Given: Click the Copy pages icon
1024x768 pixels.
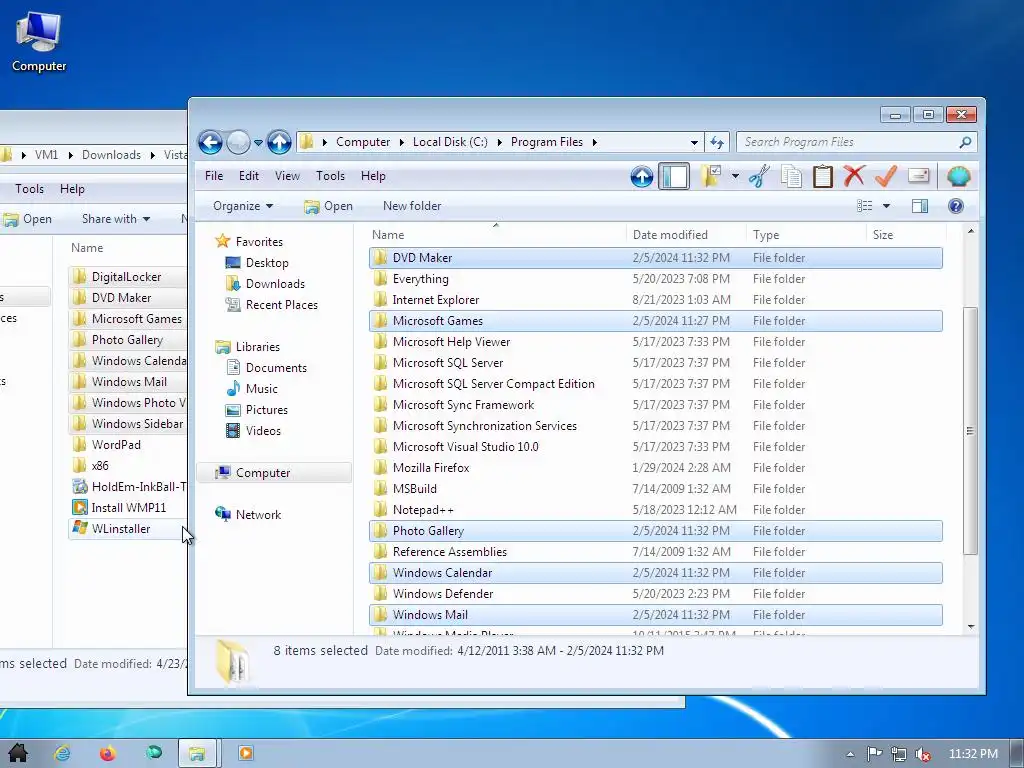Looking at the screenshot, I should pyautogui.click(x=791, y=176).
